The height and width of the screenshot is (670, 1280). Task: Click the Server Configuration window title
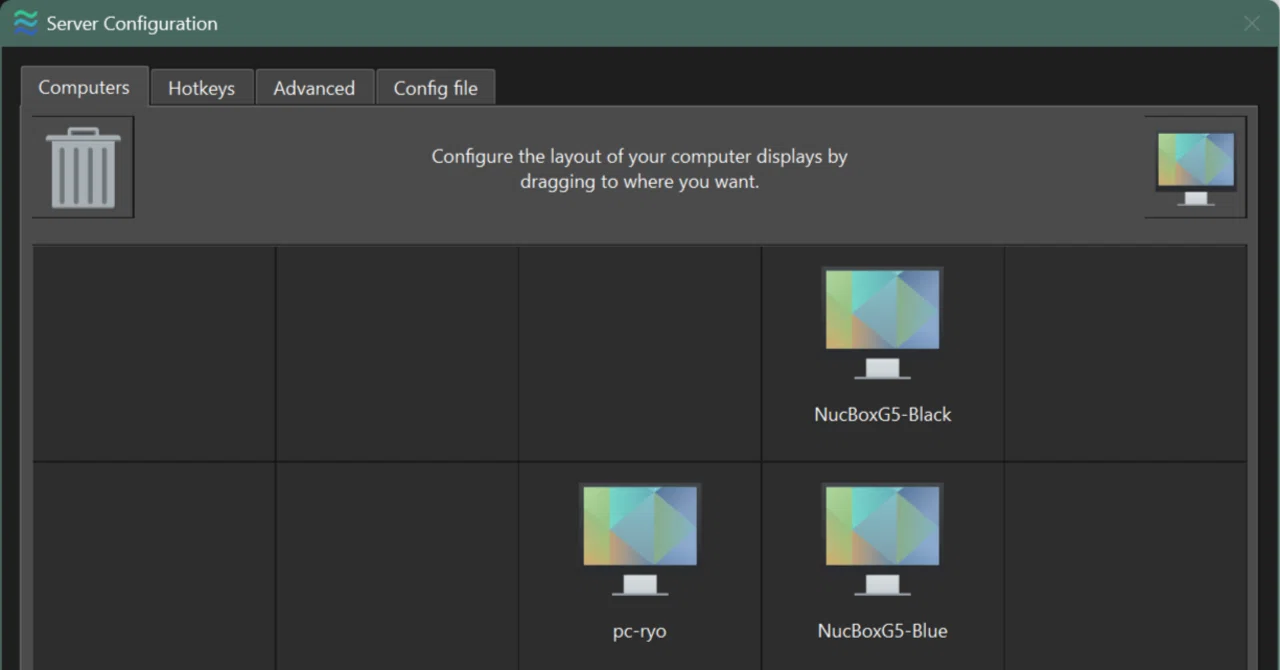[132, 23]
